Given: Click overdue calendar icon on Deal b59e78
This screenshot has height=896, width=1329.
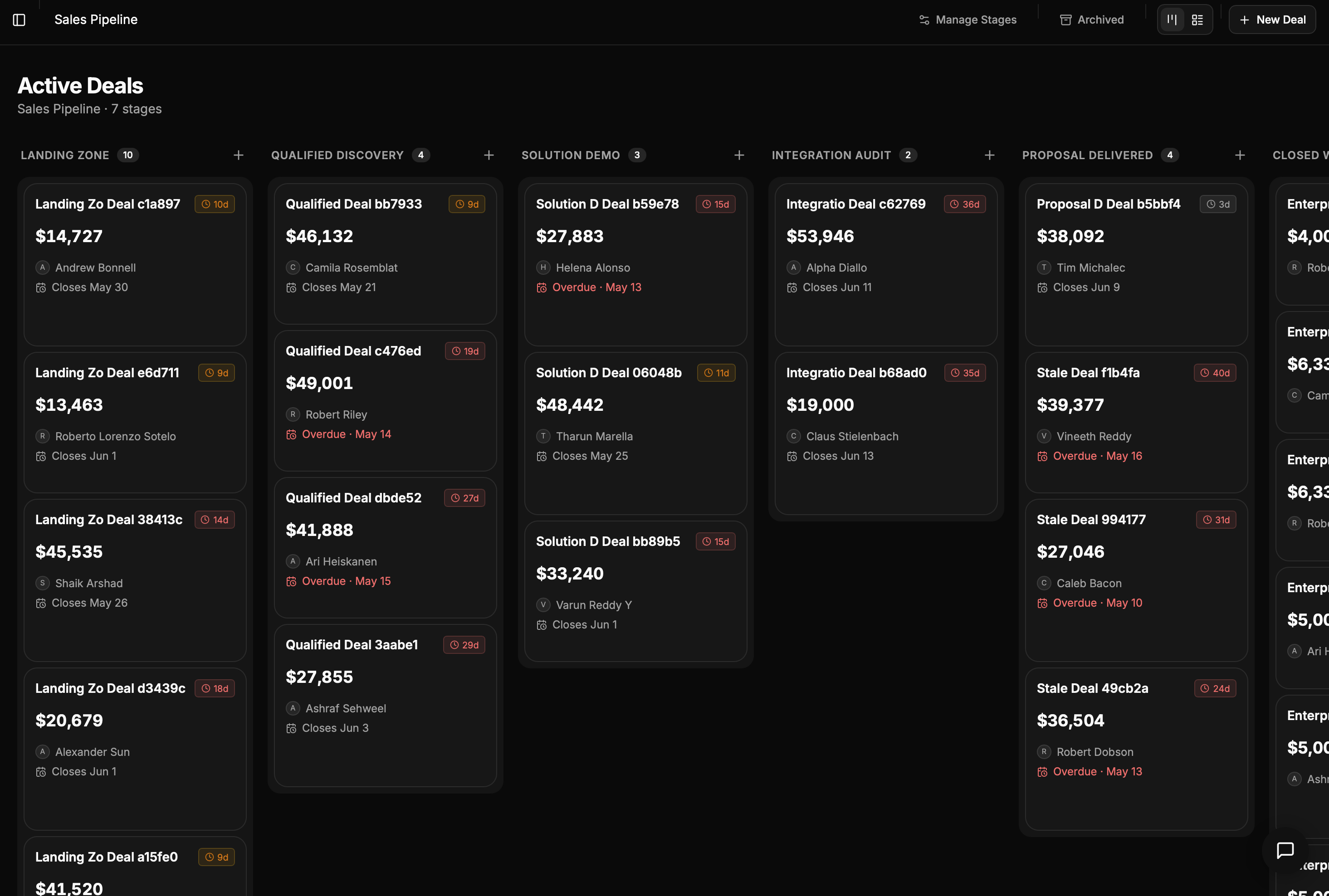Looking at the screenshot, I should [542, 287].
